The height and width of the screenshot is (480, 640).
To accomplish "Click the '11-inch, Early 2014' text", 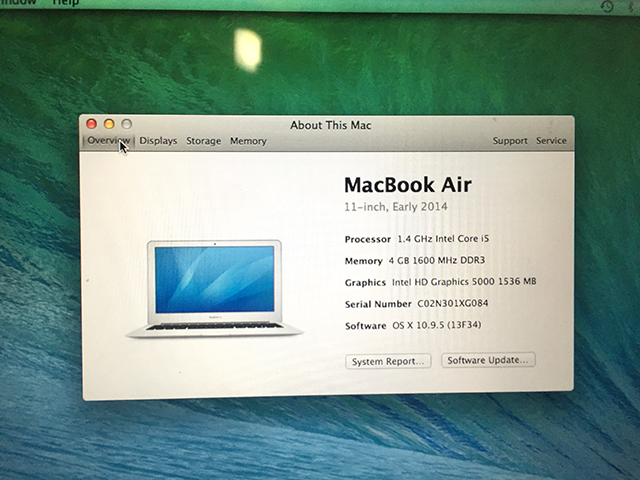I will (x=396, y=207).
